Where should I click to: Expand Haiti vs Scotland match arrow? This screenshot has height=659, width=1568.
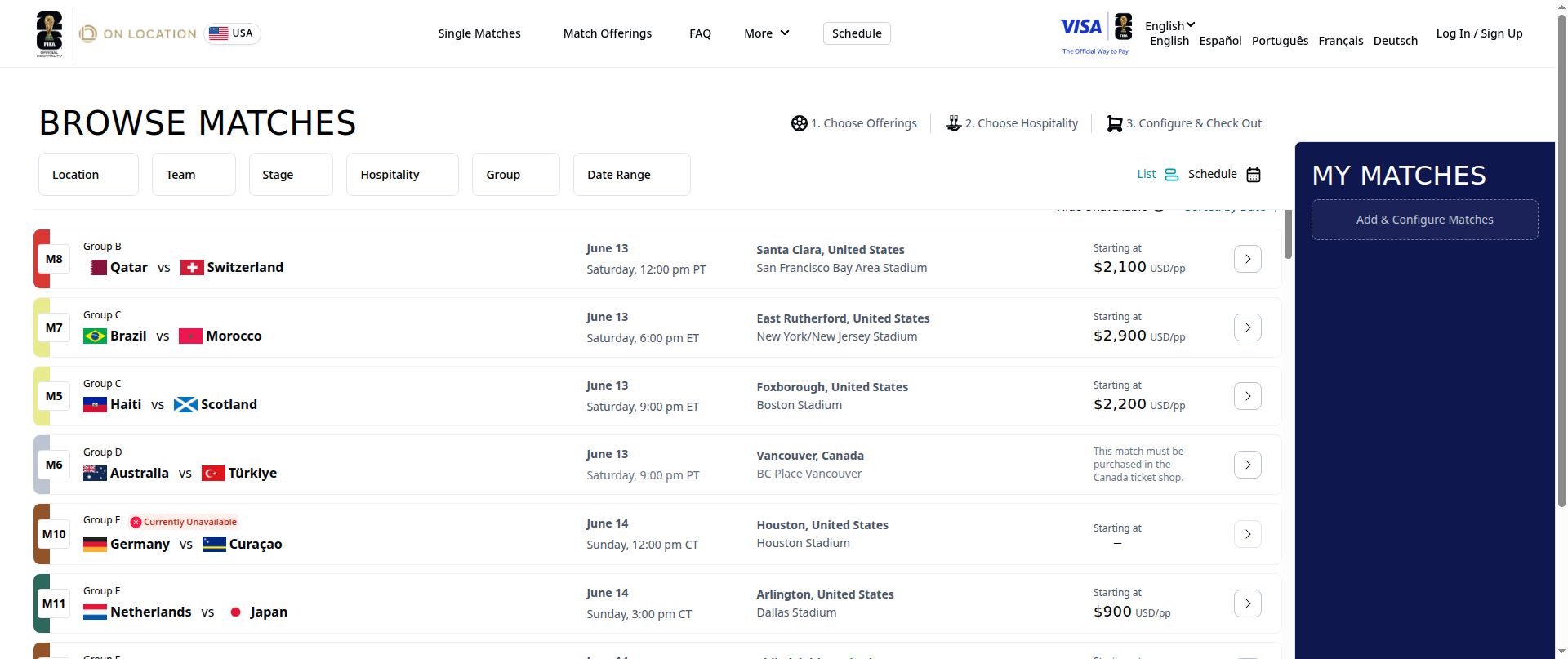[1247, 396]
